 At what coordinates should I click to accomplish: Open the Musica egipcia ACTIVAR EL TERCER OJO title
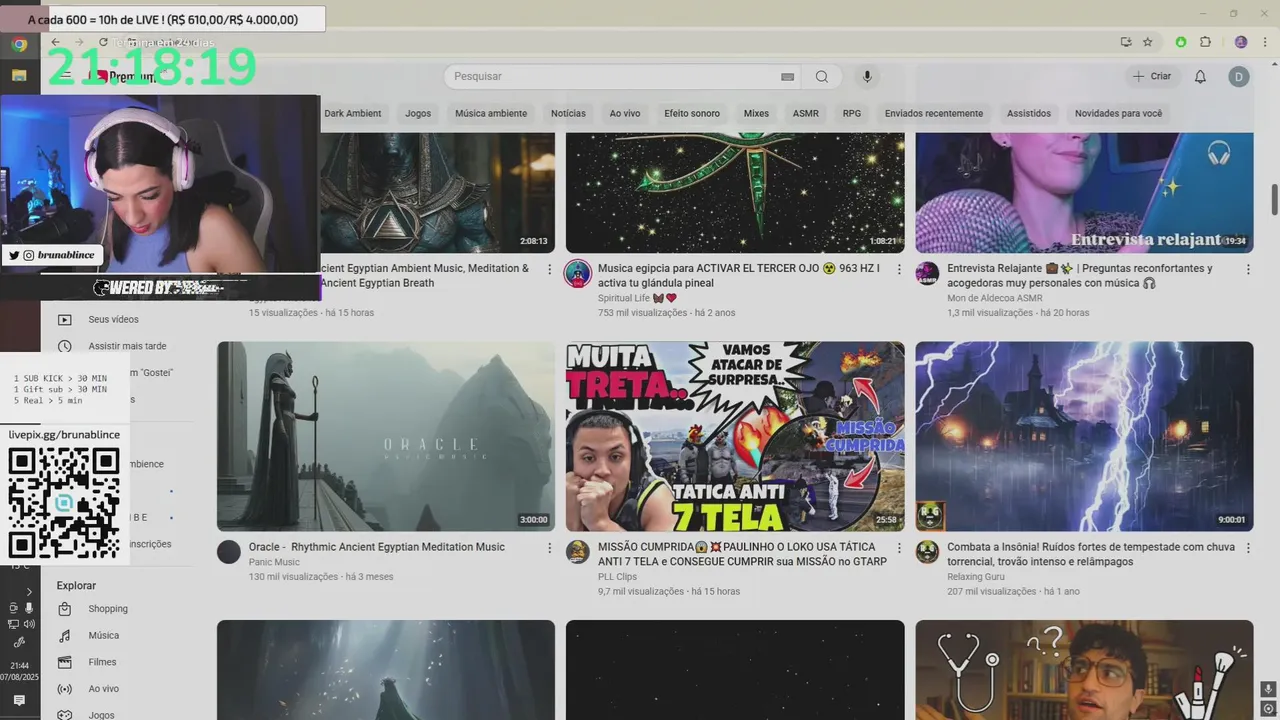point(739,275)
